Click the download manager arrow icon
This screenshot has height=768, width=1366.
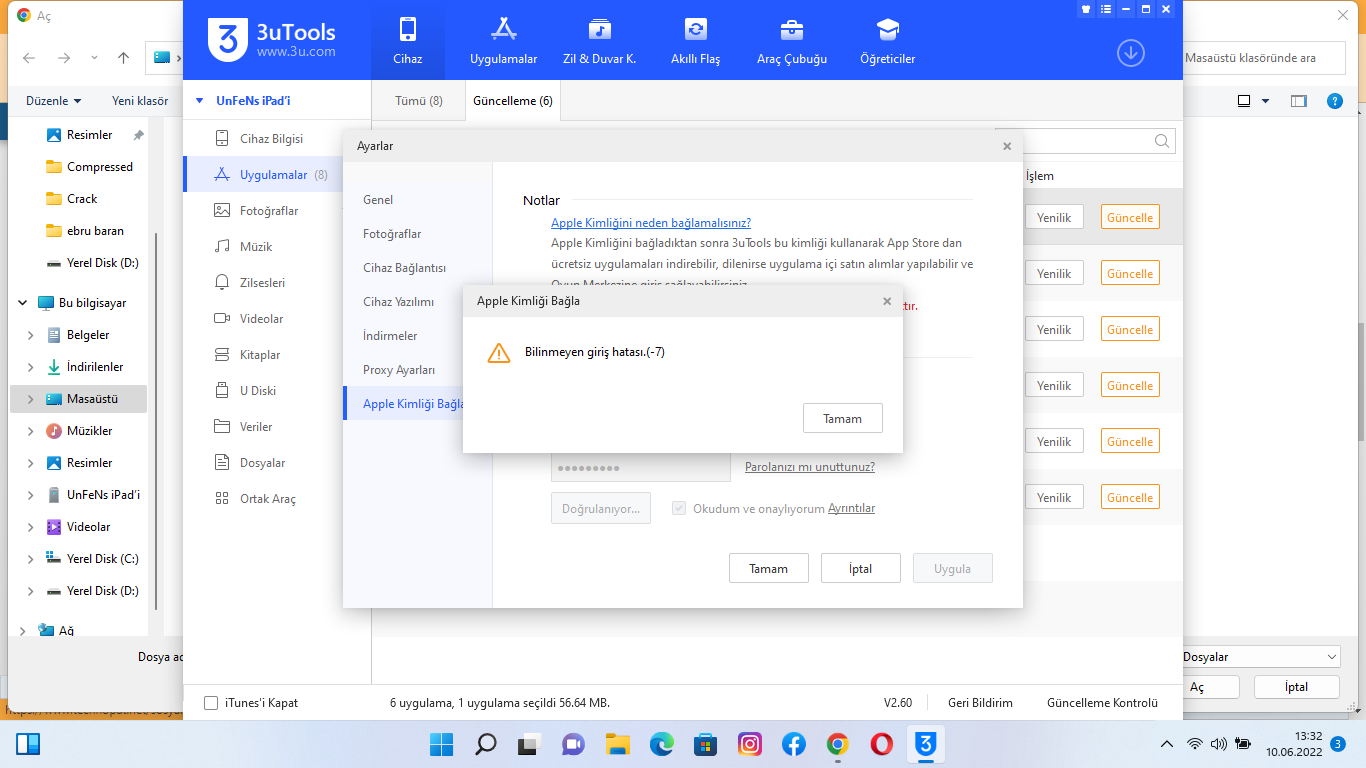[x=1130, y=53]
